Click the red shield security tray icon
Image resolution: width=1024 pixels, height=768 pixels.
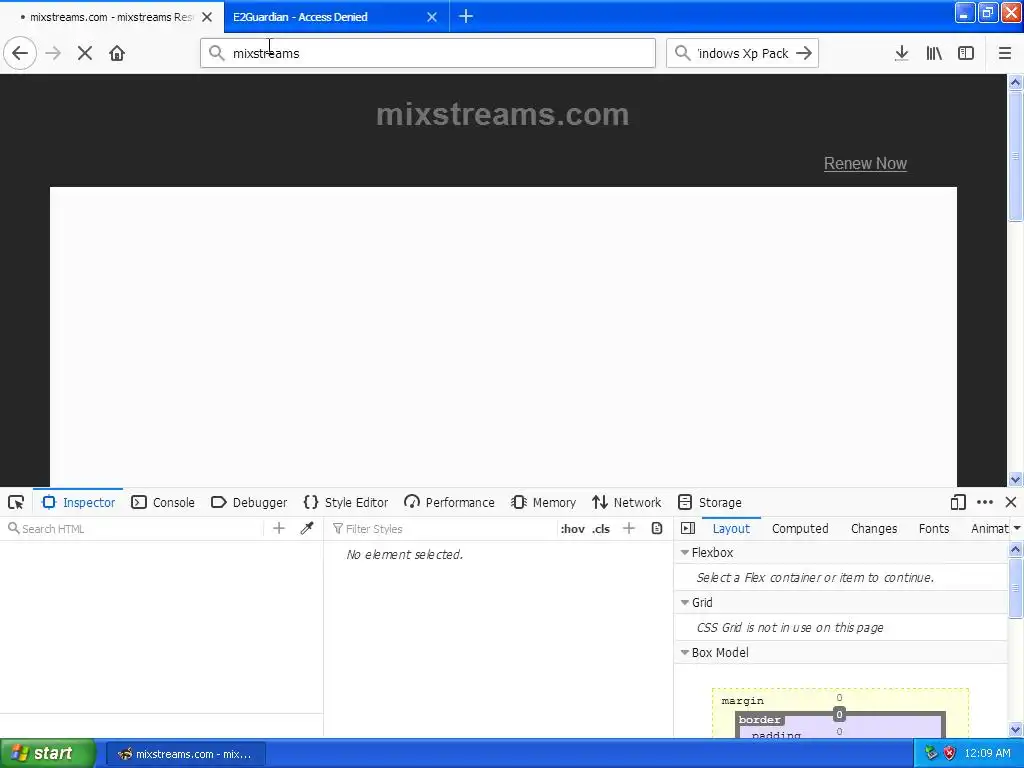950,753
